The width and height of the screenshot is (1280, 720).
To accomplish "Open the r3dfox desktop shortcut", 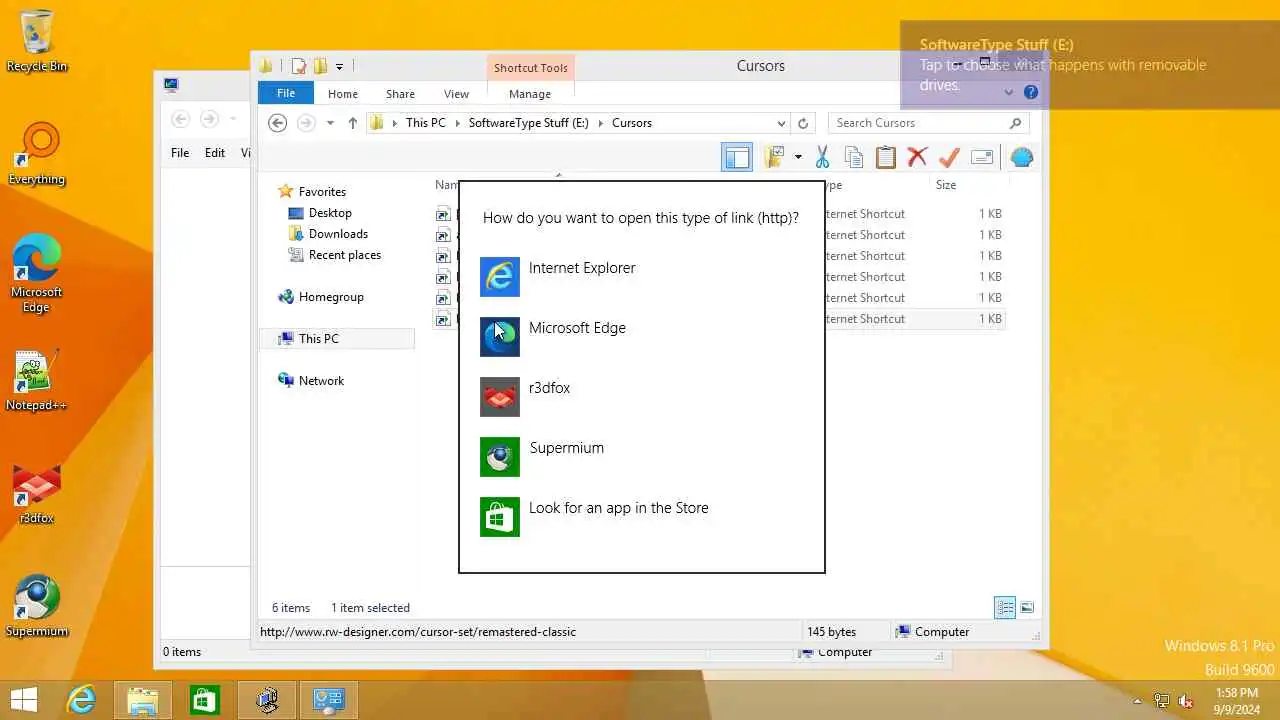I will coord(37,494).
